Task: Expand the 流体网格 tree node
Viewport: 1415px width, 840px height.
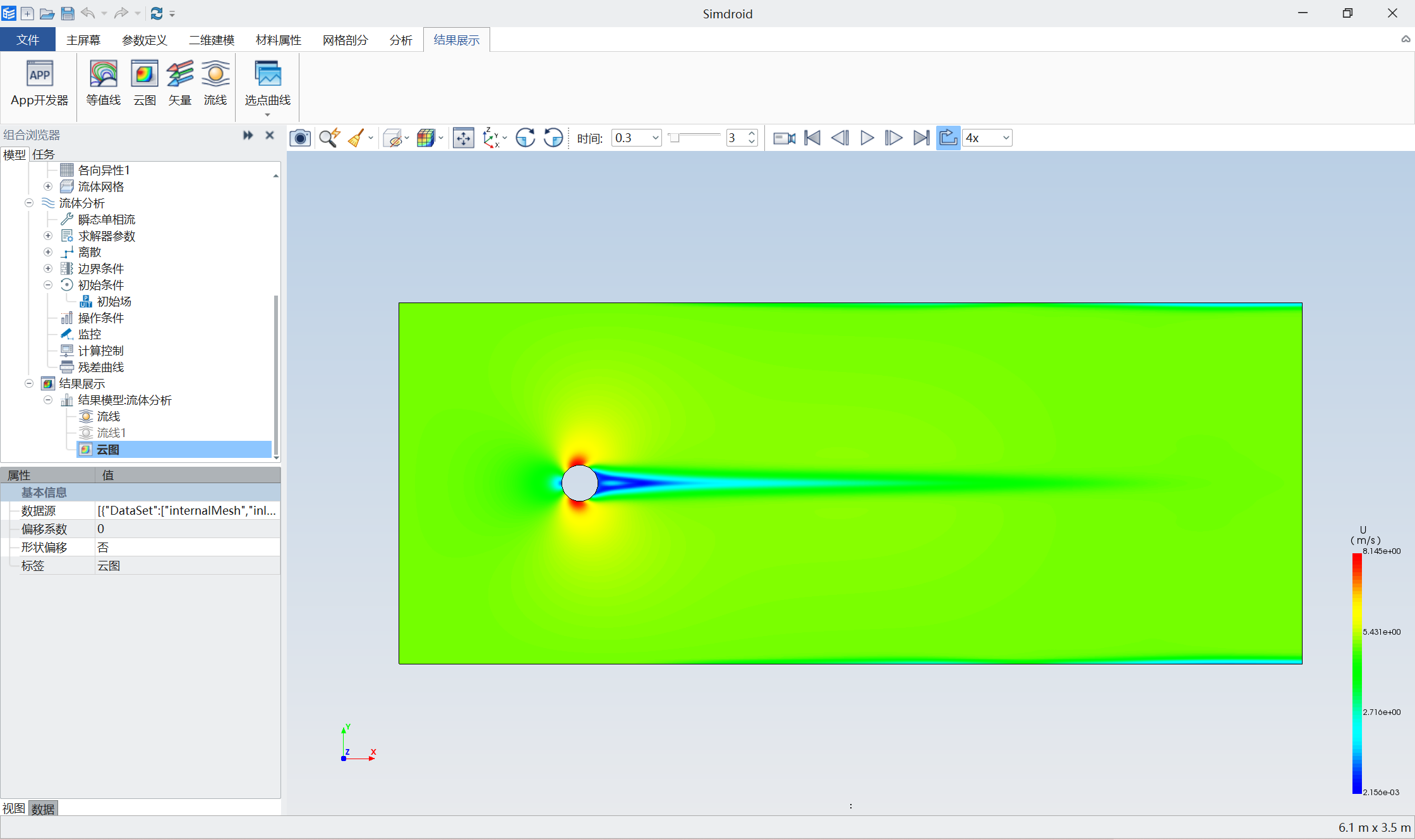Action: click(48, 186)
